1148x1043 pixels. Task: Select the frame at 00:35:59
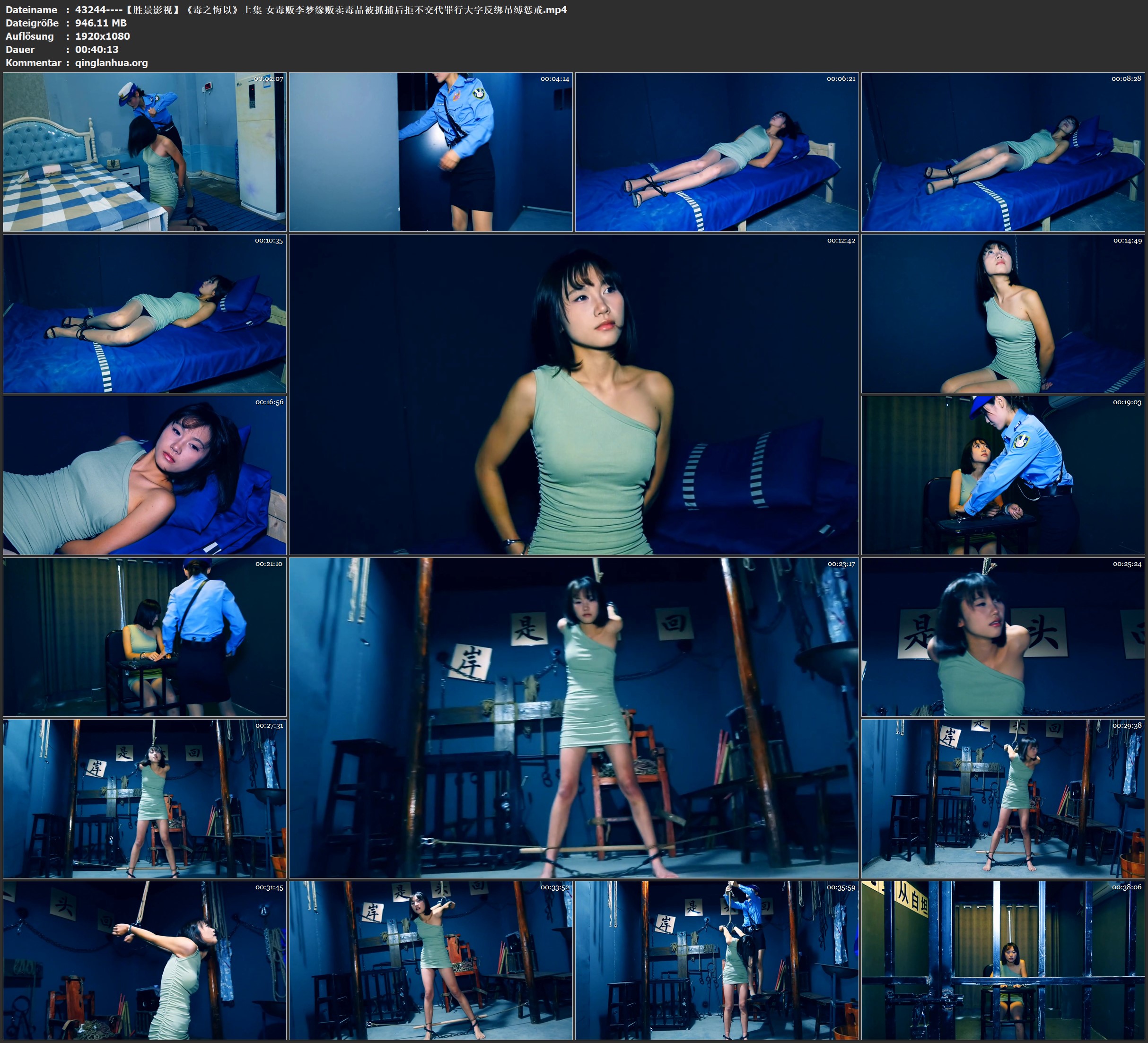pos(716,960)
